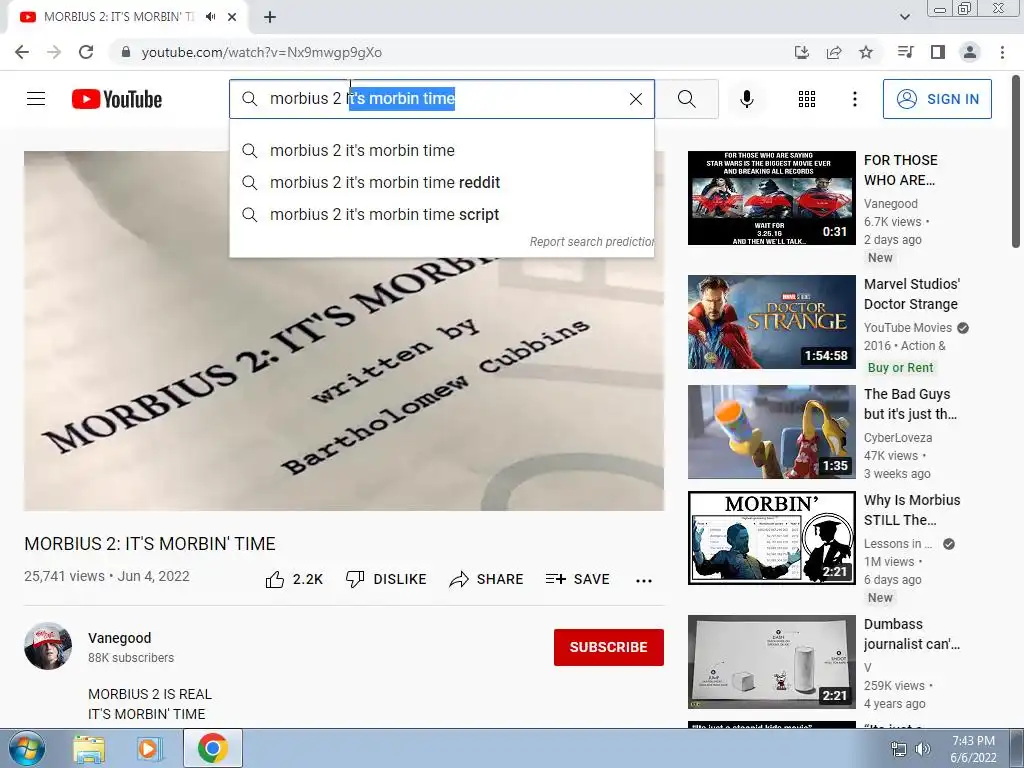Click the install/download page icon in address bar

tap(801, 52)
